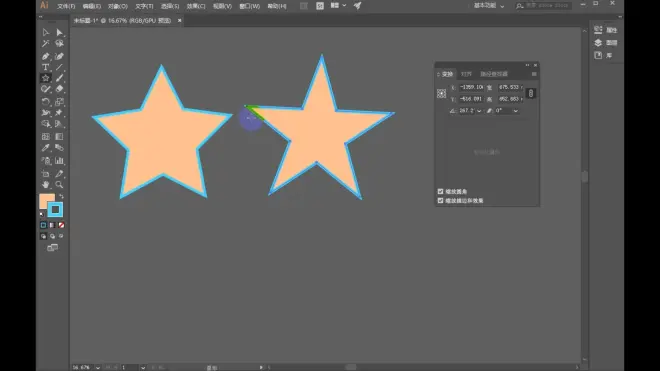Switch to the 对齐 align tab
660x371 pixels.
pos(466,74)
